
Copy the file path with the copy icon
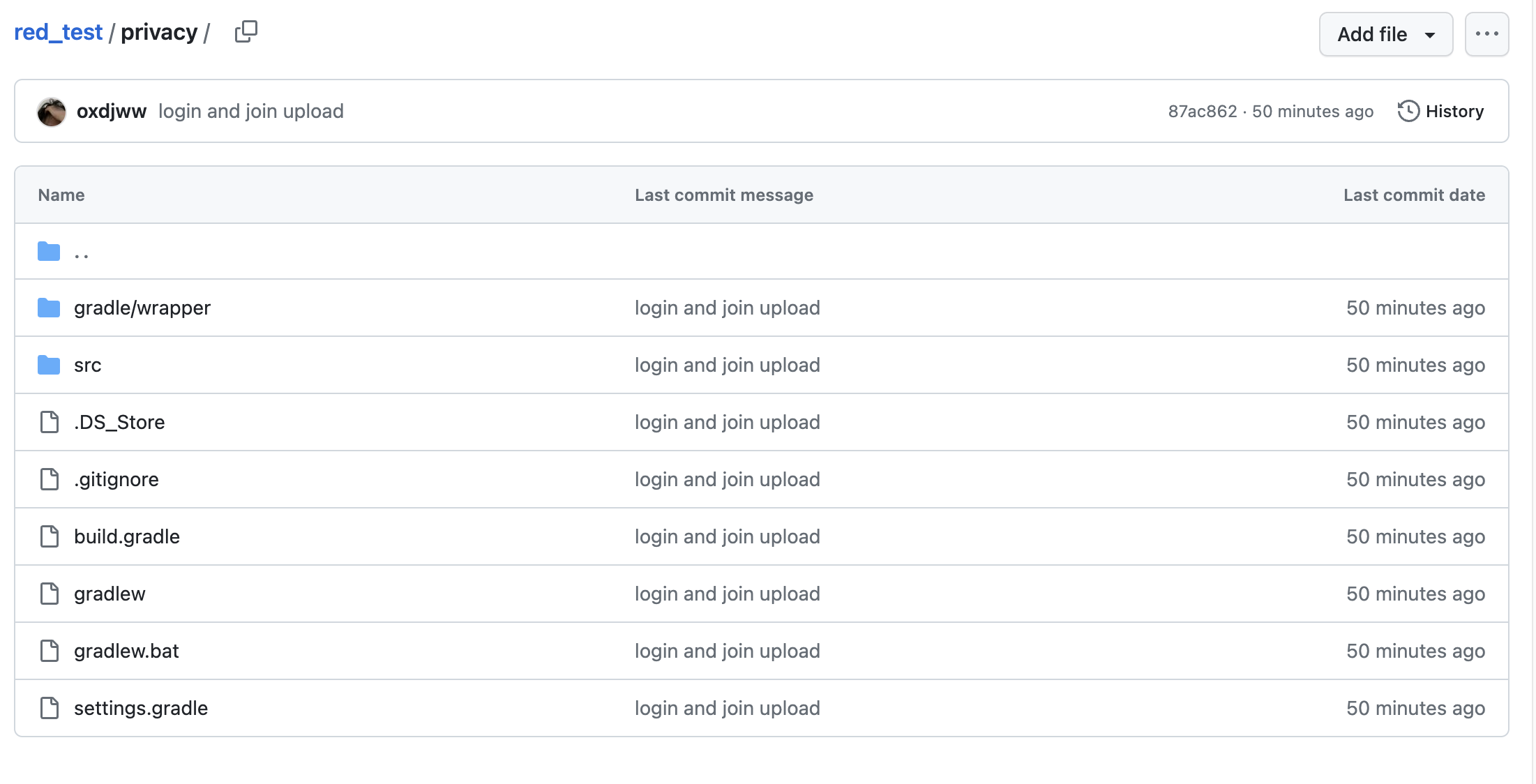246,32
